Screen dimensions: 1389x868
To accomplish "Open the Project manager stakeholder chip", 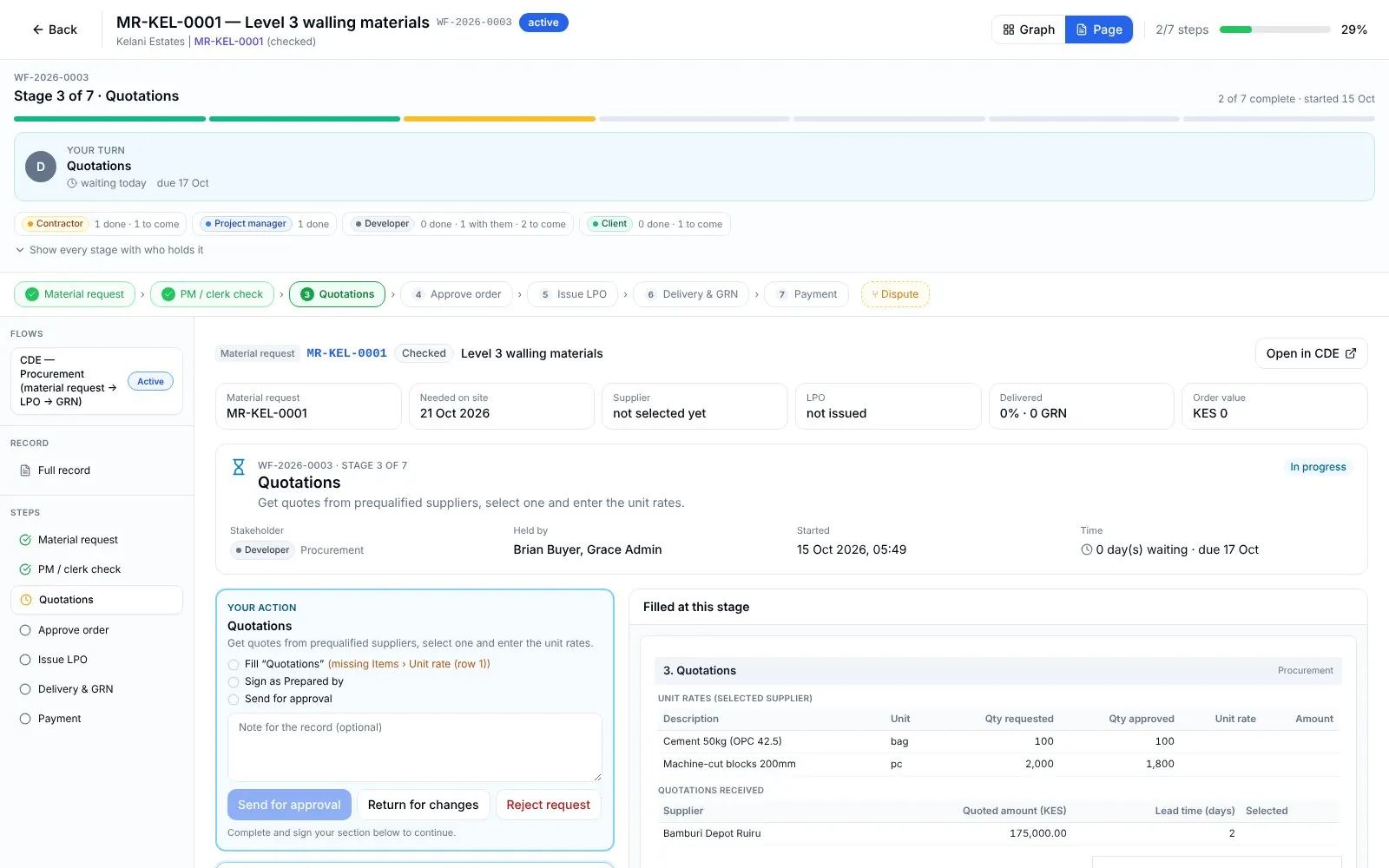I will point(265,224).
